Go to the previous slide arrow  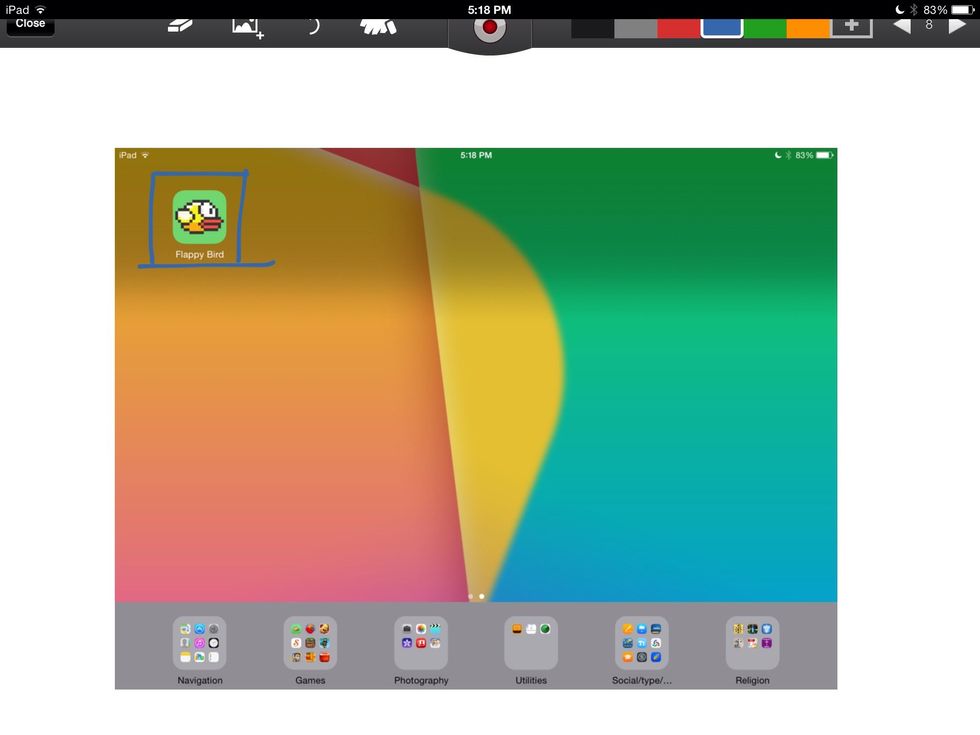pyautogui.click(x=902, y=25)
